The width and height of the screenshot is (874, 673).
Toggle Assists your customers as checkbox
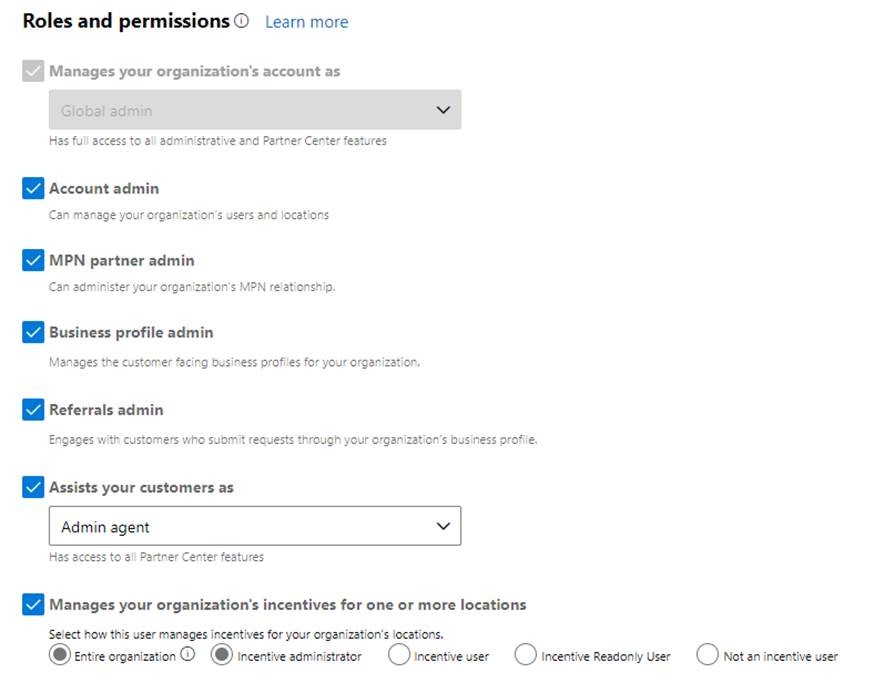pos(33,487)
